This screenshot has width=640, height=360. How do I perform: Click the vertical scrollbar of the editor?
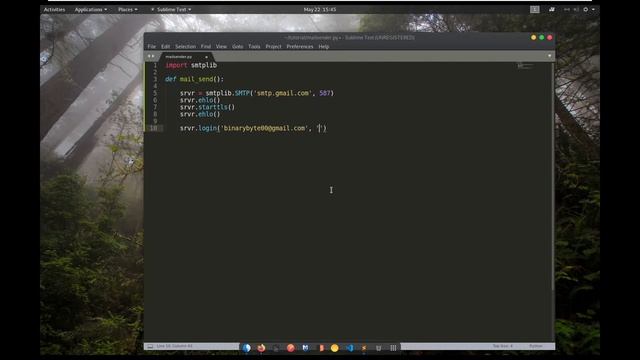[x=553, y=176]
